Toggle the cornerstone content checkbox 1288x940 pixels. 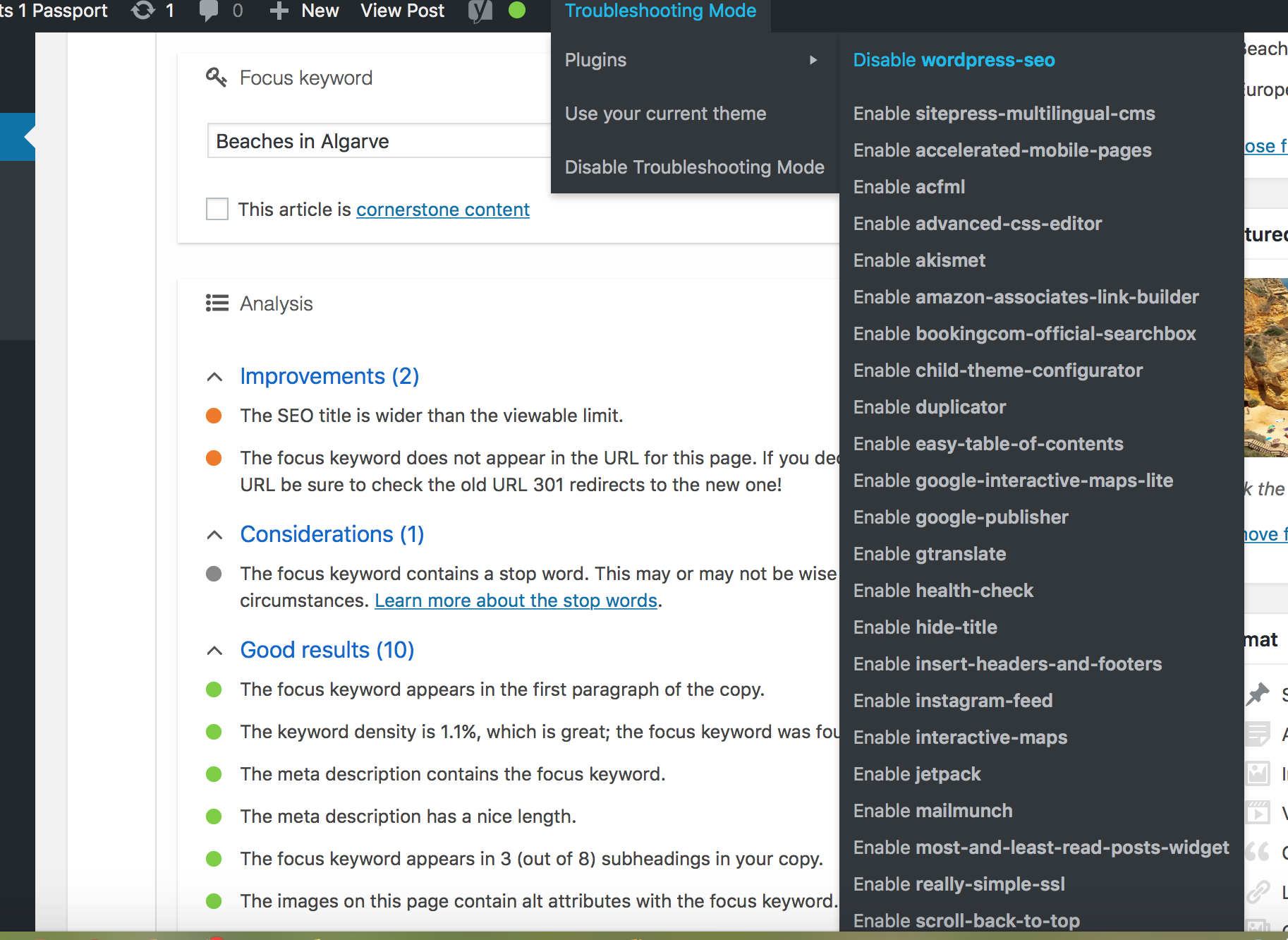pyautogui.click(x=217, y=209)
